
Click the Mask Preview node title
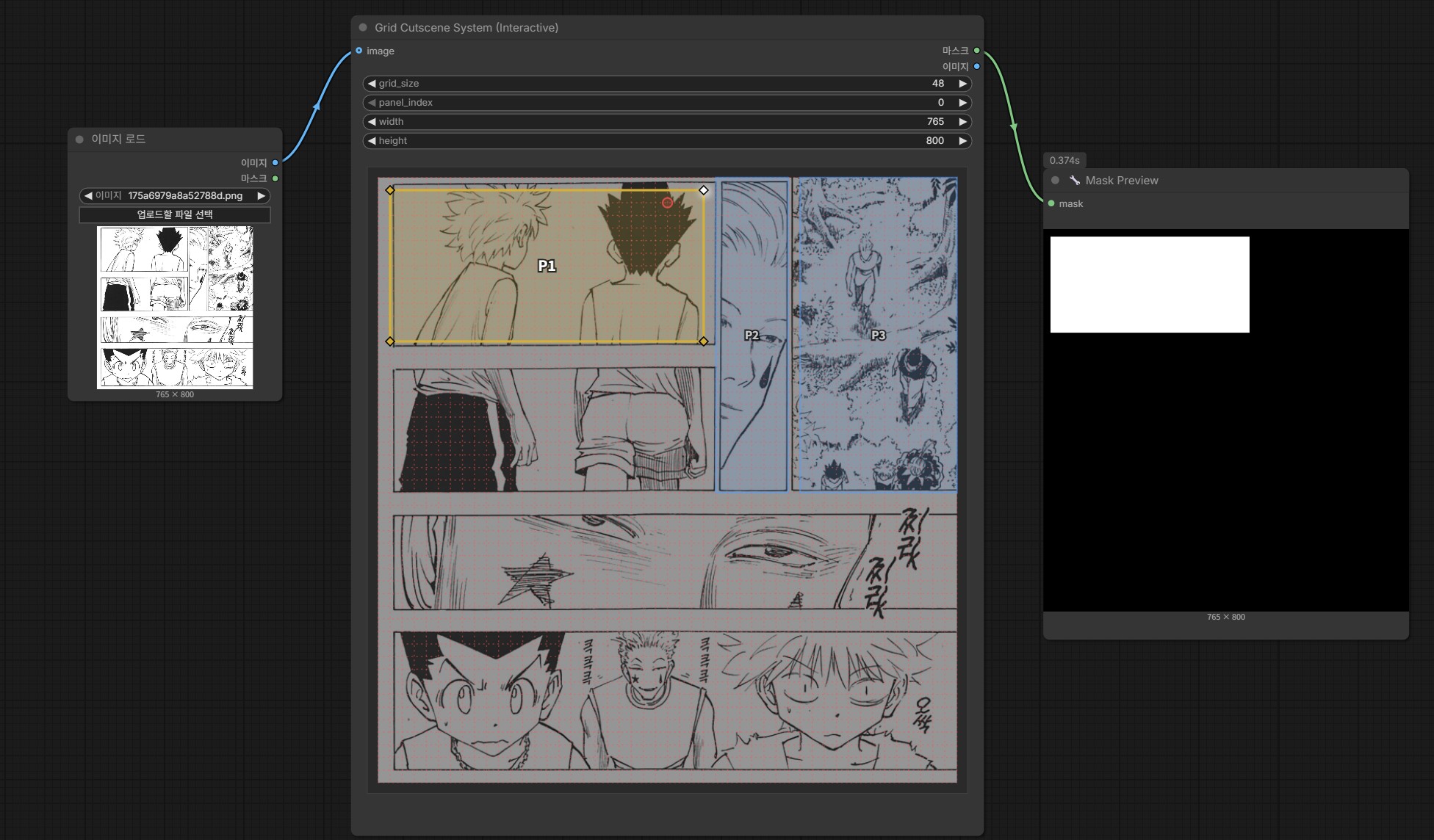click(1122, 181)
